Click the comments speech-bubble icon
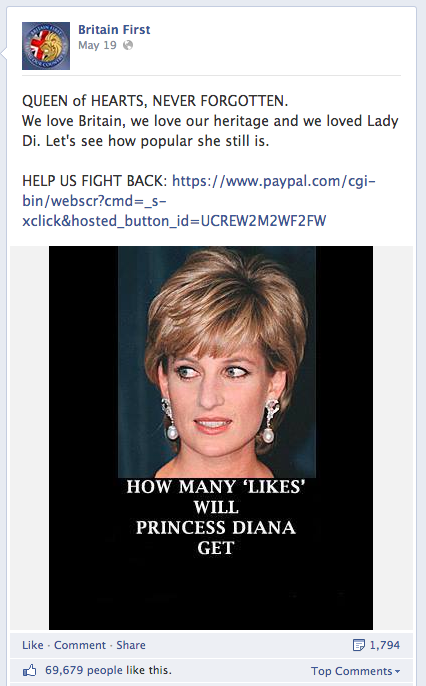Image resolution: width=426 pixels, height=686 pixels. [359, 645]
